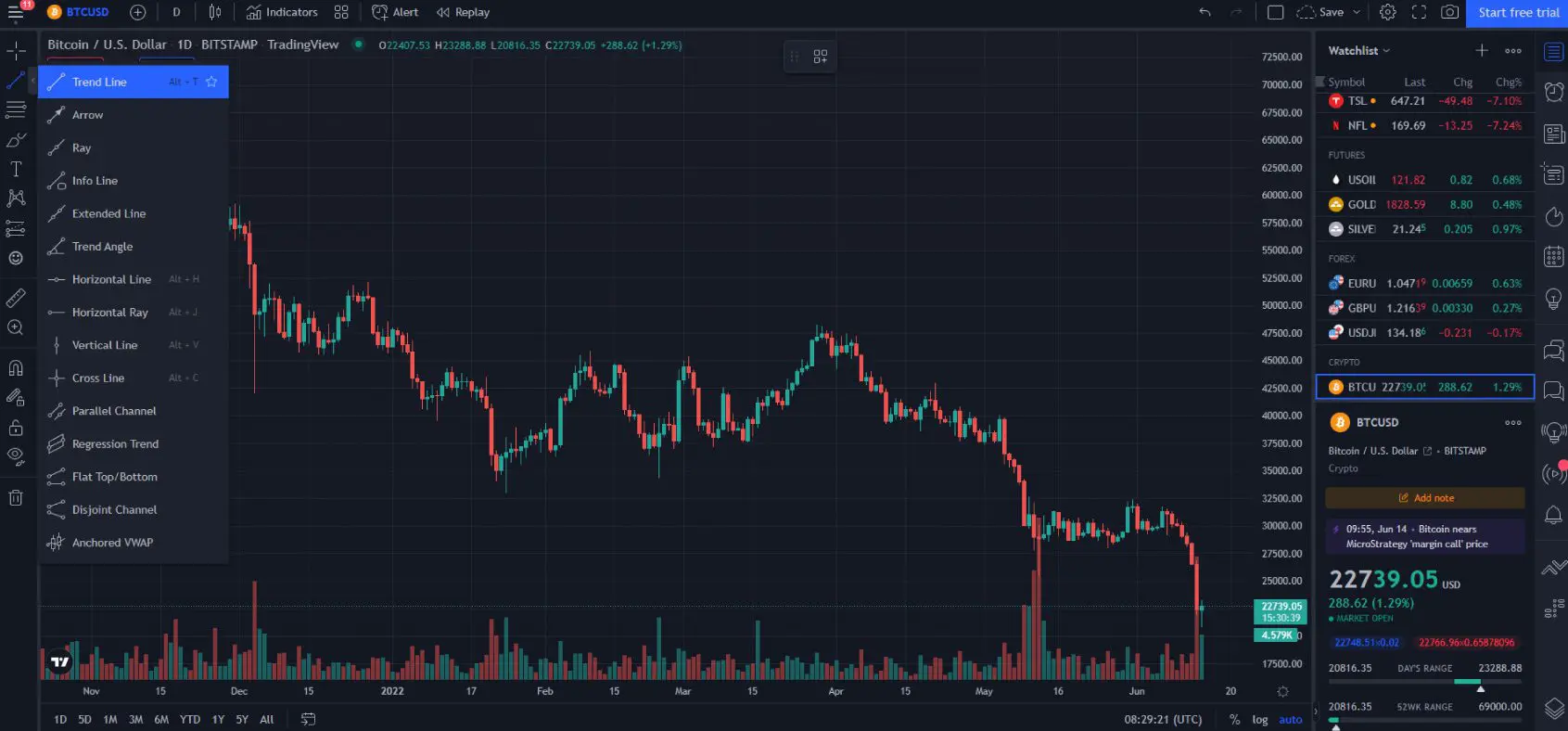Open the go to date icon

[x=309, y=720]
